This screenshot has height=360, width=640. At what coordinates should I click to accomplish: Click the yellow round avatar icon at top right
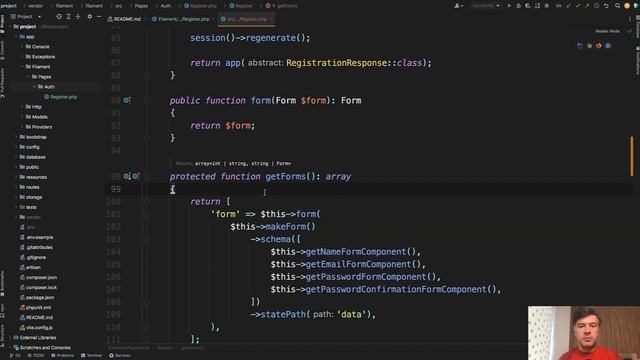tap(627, 6)
